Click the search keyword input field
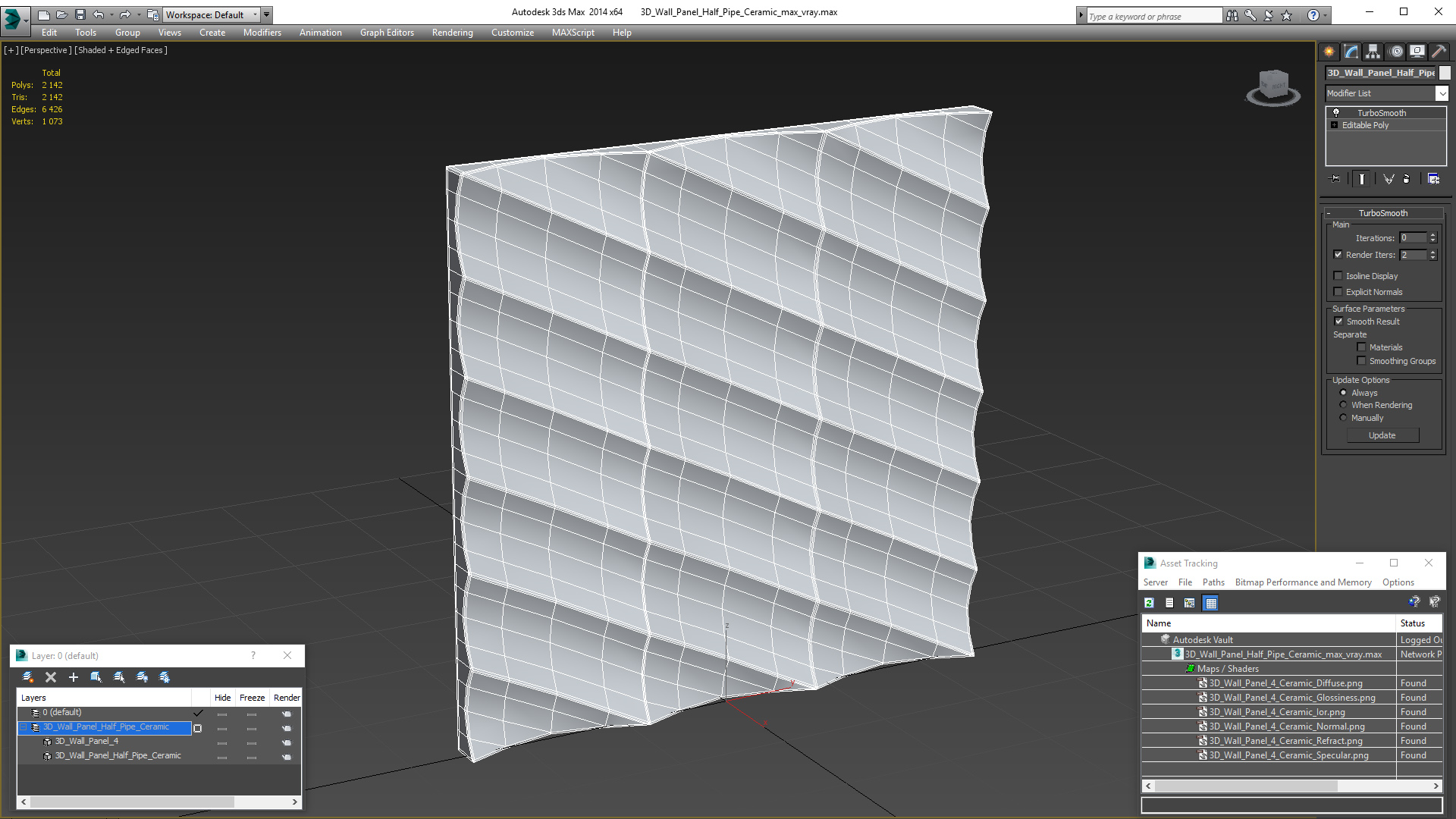Screen dimensions: 1456x819 click(1153, 16)
